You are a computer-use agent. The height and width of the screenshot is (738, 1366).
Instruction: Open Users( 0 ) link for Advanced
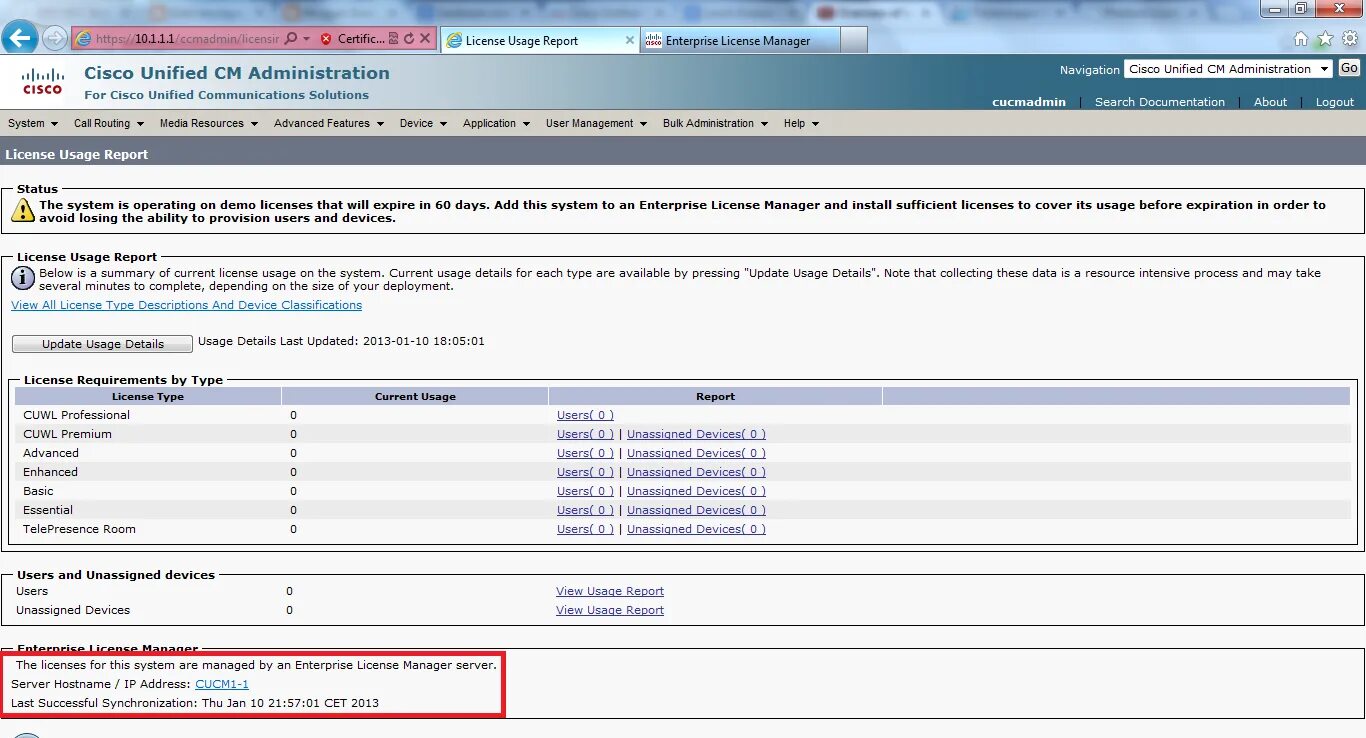pyautogui.click(x=585, y=453)
